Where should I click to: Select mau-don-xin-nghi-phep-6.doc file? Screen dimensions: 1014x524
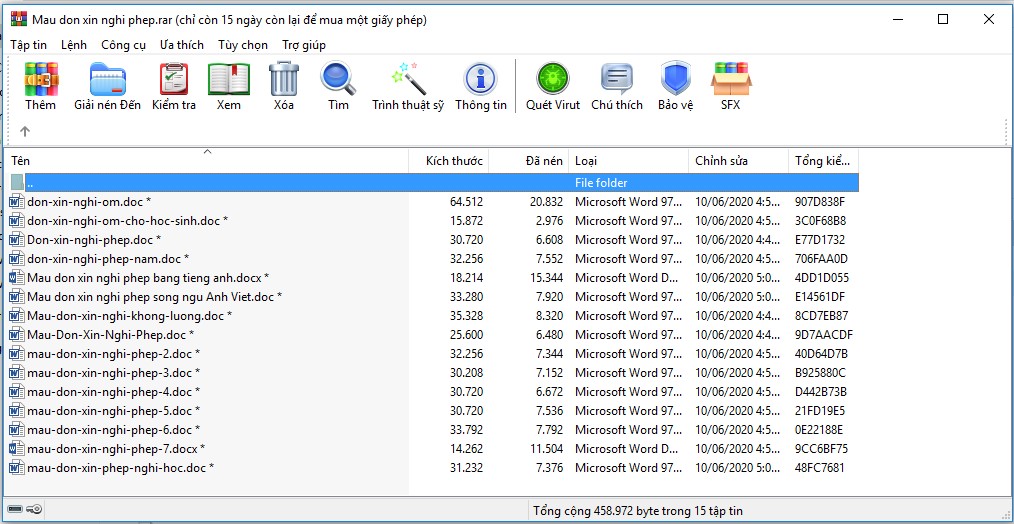point(434,430)
